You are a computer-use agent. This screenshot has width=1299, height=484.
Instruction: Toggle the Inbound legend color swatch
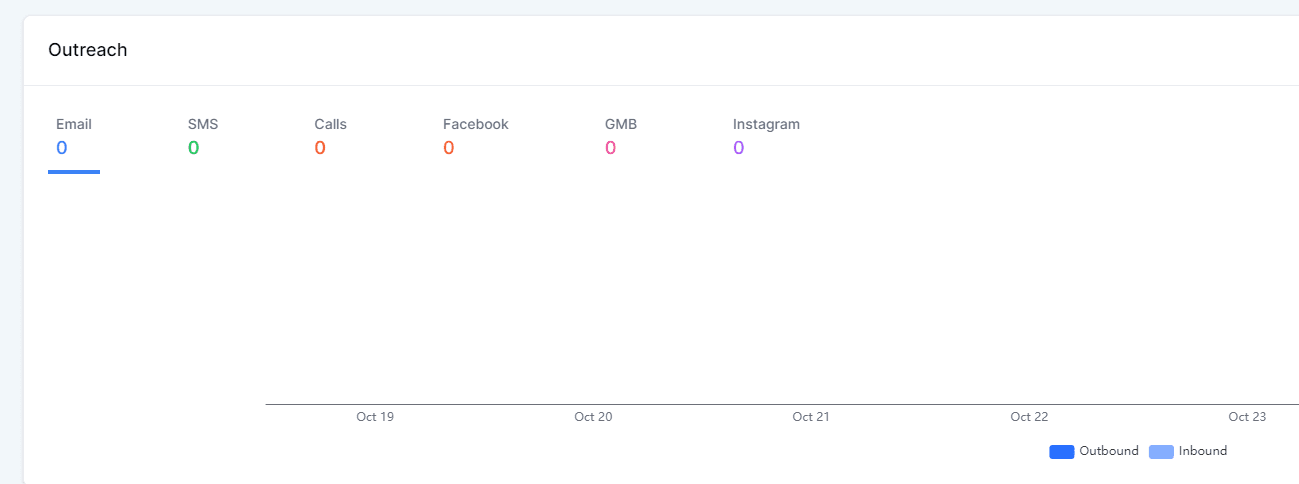[1161, 452]
